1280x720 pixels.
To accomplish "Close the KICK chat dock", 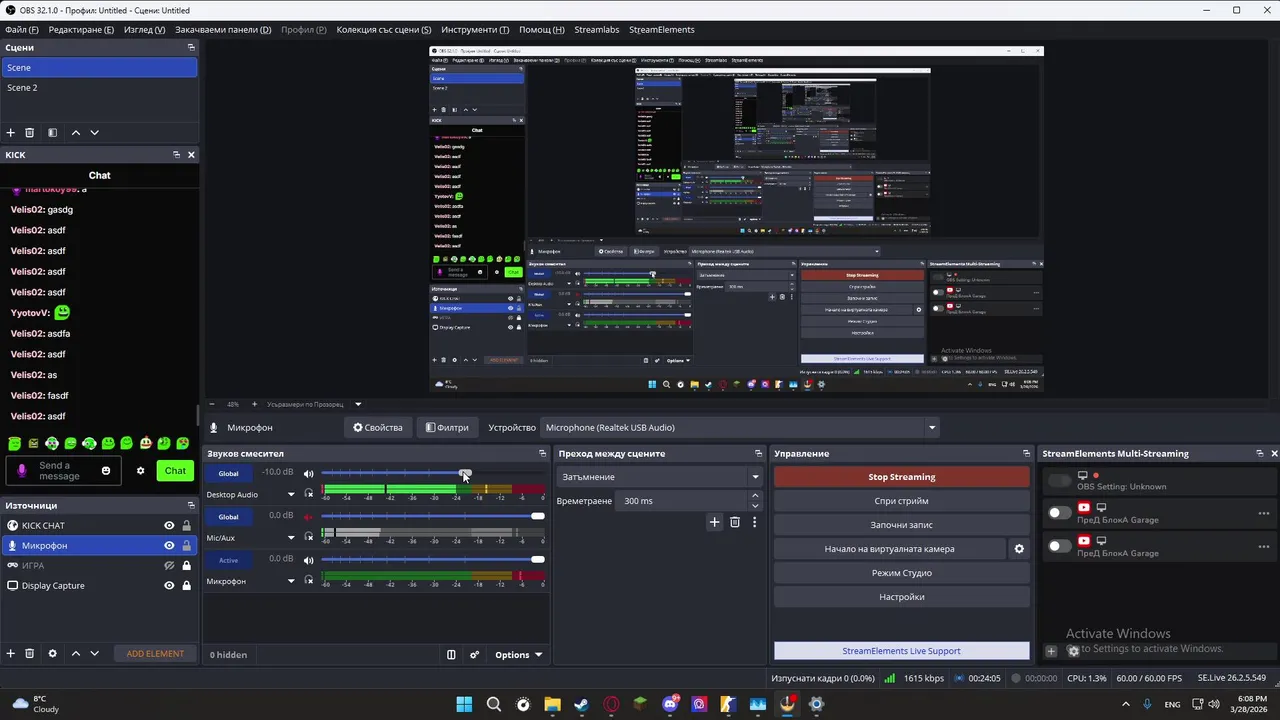I will 191,155.
